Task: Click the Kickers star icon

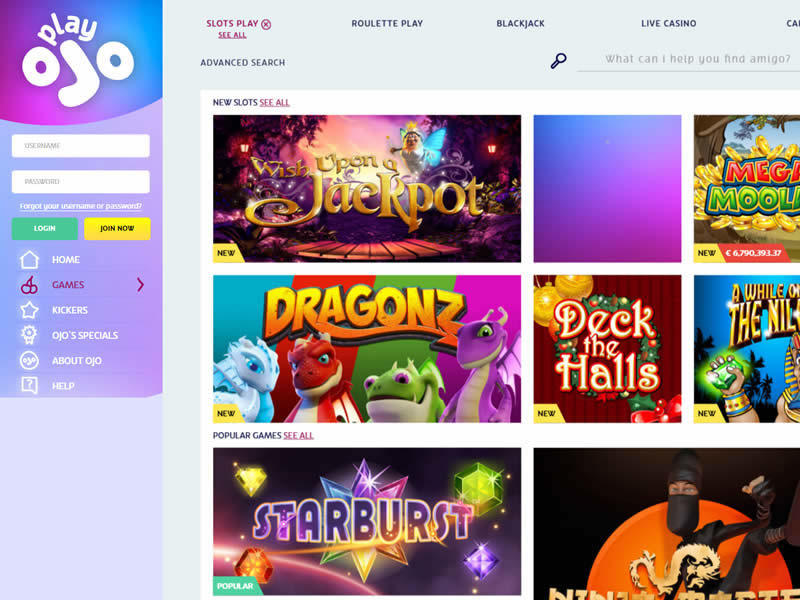Action: (29, 310)
